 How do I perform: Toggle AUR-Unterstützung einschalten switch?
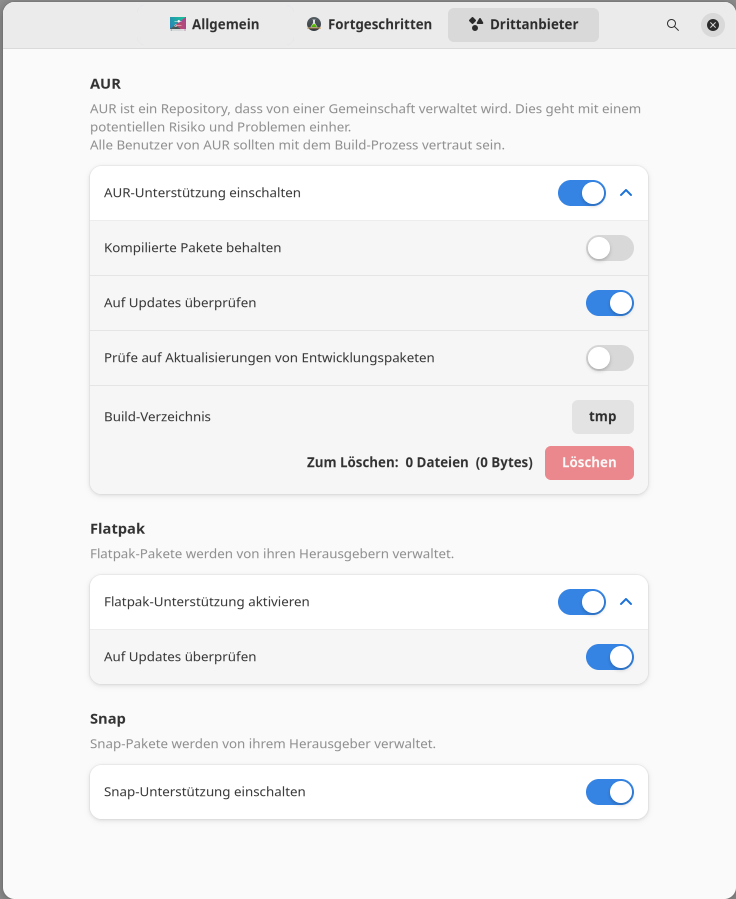click(582, 193)
